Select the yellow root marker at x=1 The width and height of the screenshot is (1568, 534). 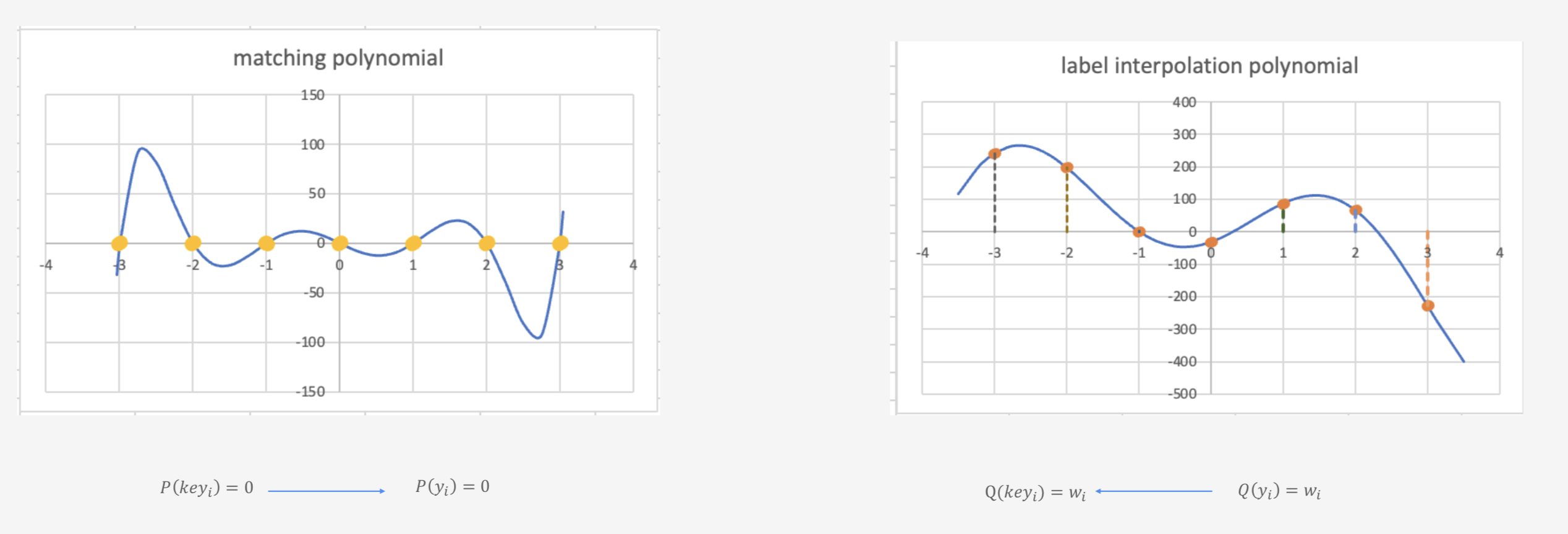click(413, 244)
